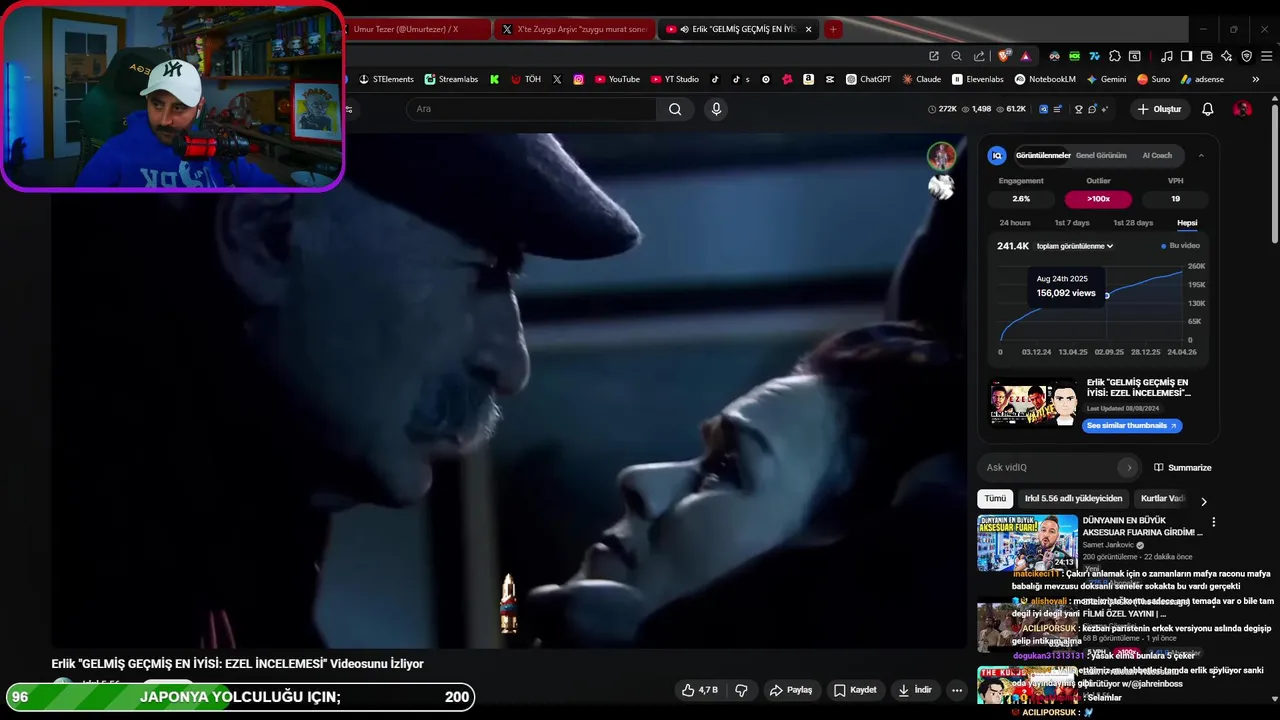Viewport: 1280px width, 720px height.
Task: Click See similar thumbnails button
Action: (x=1132, y=426)
